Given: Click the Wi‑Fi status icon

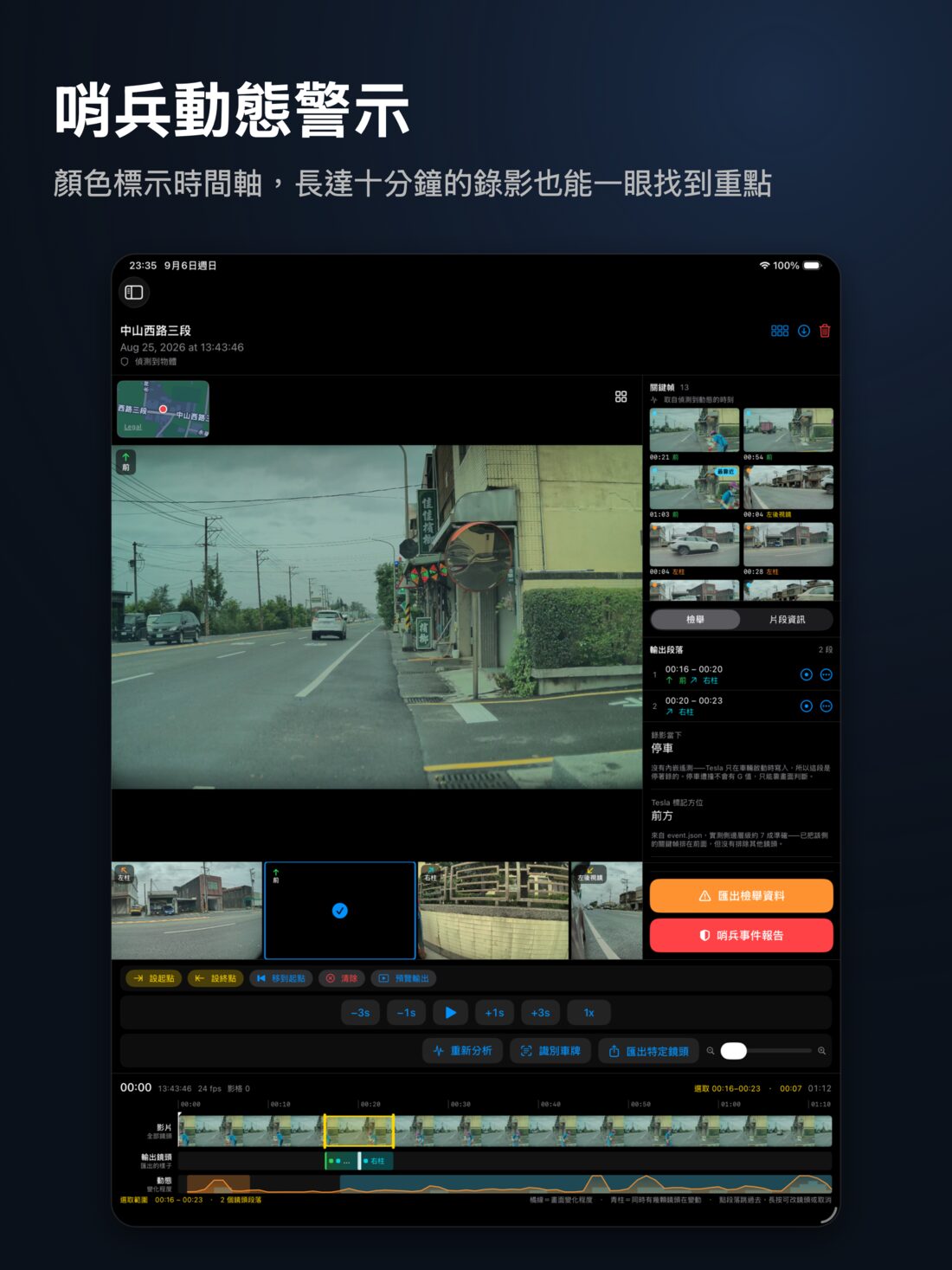Looking at the screenshot, I should click(764, 266).
